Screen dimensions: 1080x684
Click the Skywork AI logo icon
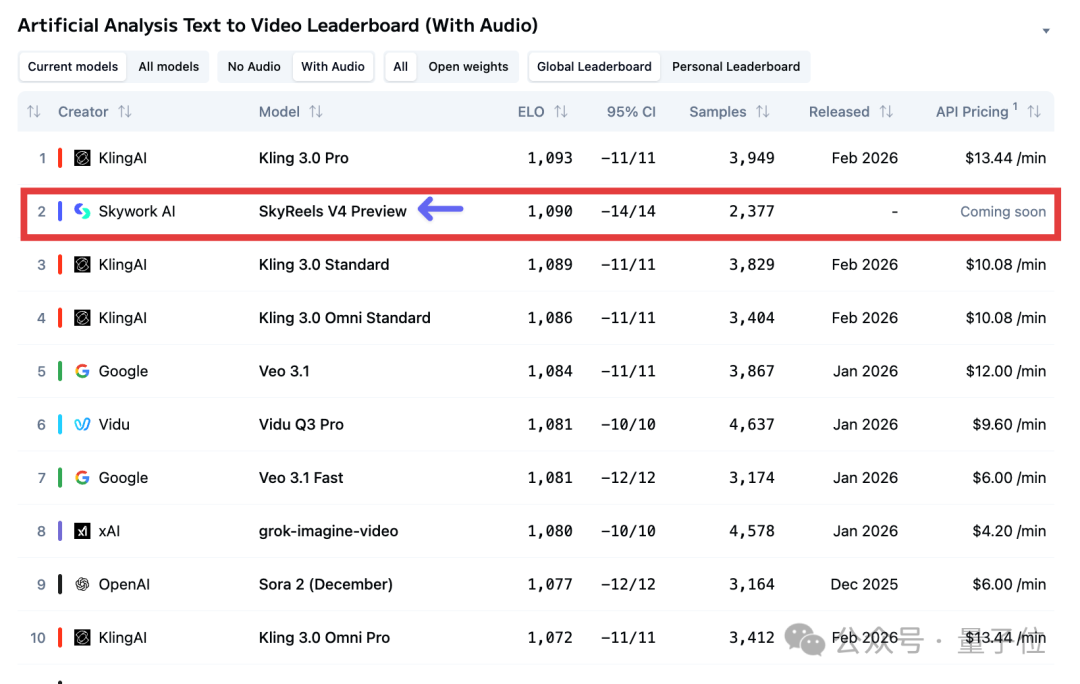(x=82, y=211)
